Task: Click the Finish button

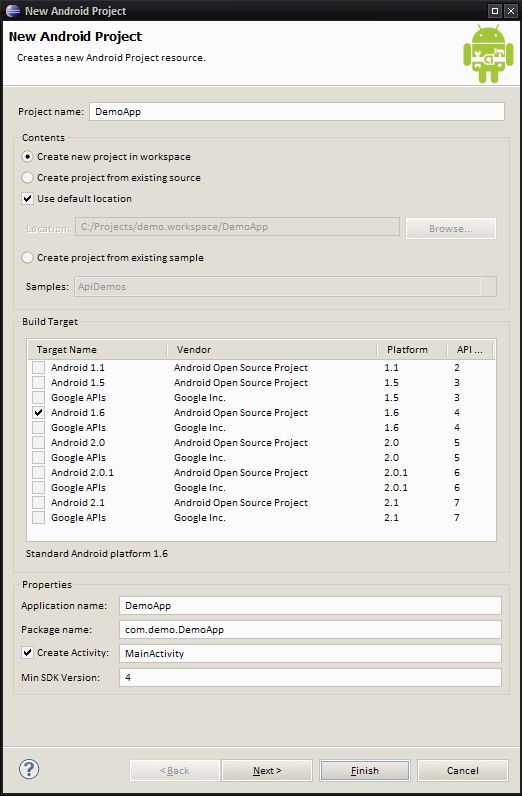Action: [365, 771]
